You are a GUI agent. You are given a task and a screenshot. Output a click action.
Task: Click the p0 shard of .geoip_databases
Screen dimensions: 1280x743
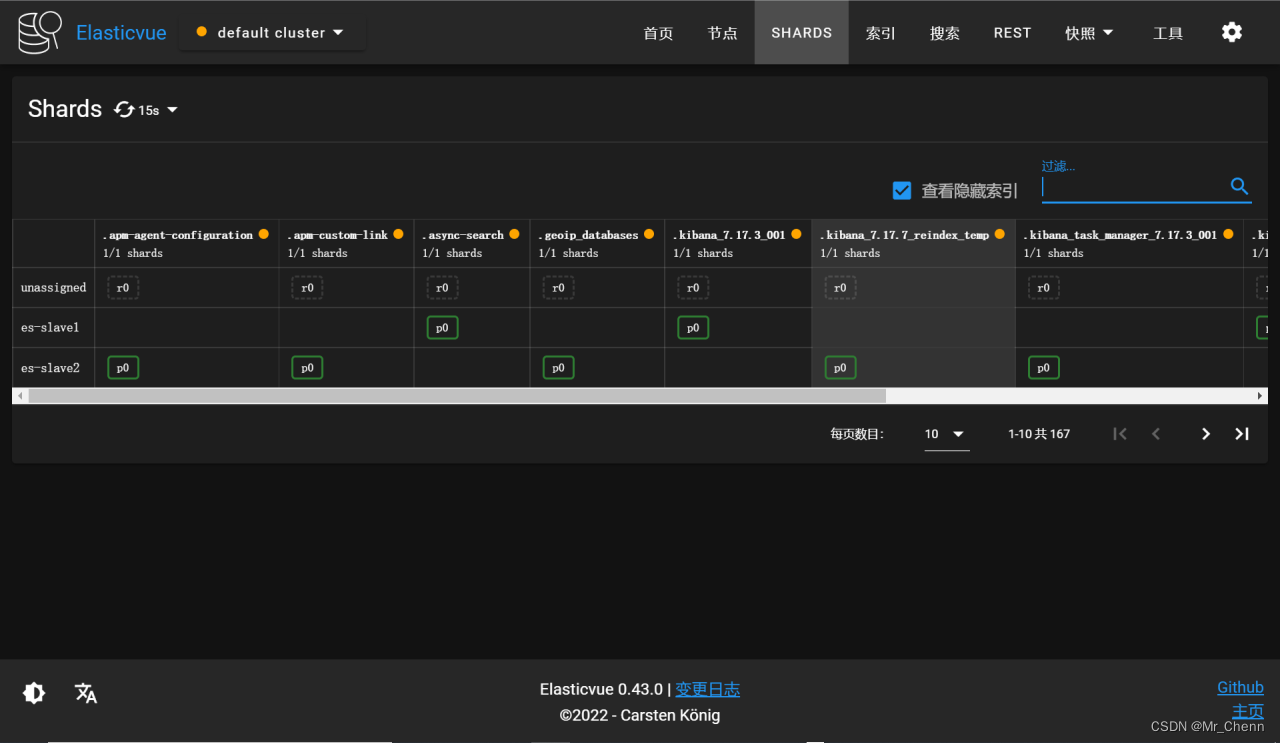coord(558,368)
